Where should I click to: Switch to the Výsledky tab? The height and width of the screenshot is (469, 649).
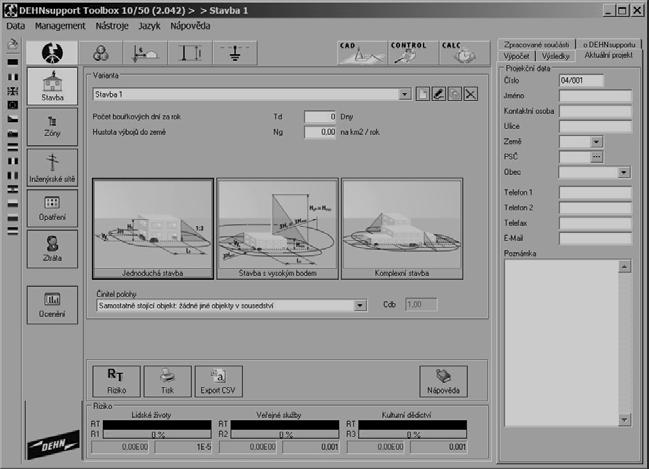pyautogui.click(x=555, y=56)
